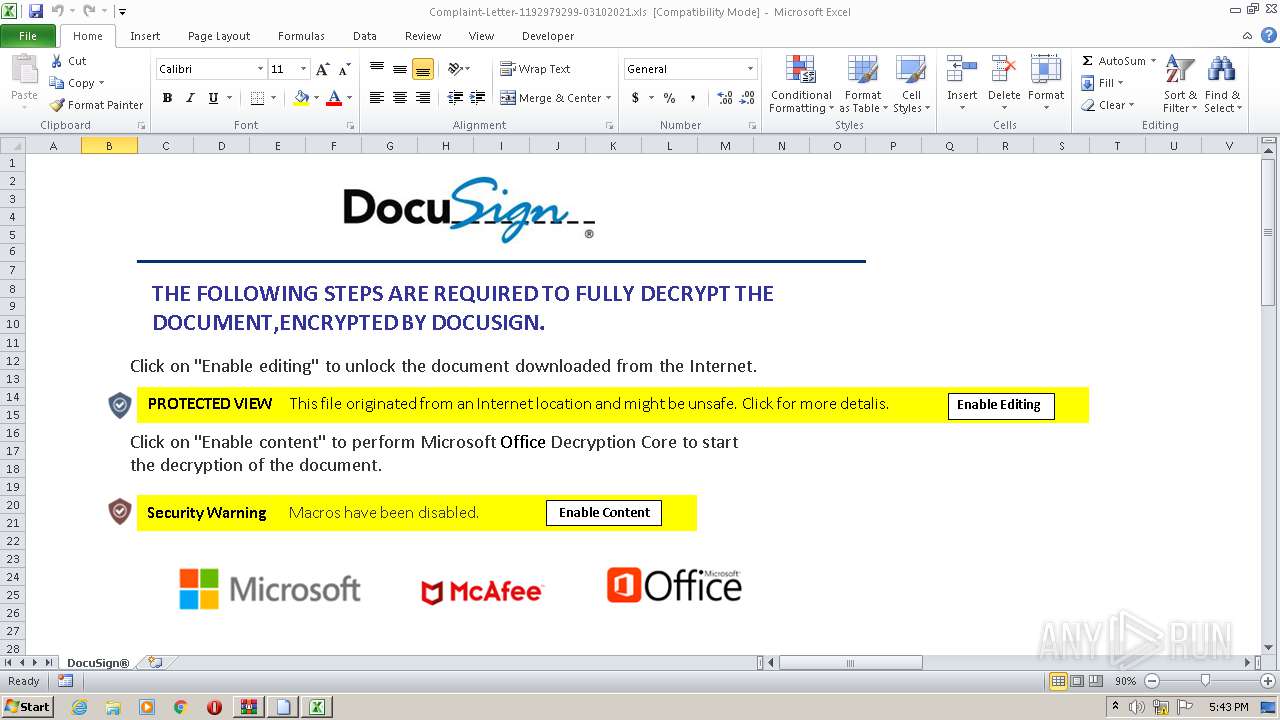Click the Insert cells icon
The width and height of the screenshot is (1280, 720).
(962, 71)
